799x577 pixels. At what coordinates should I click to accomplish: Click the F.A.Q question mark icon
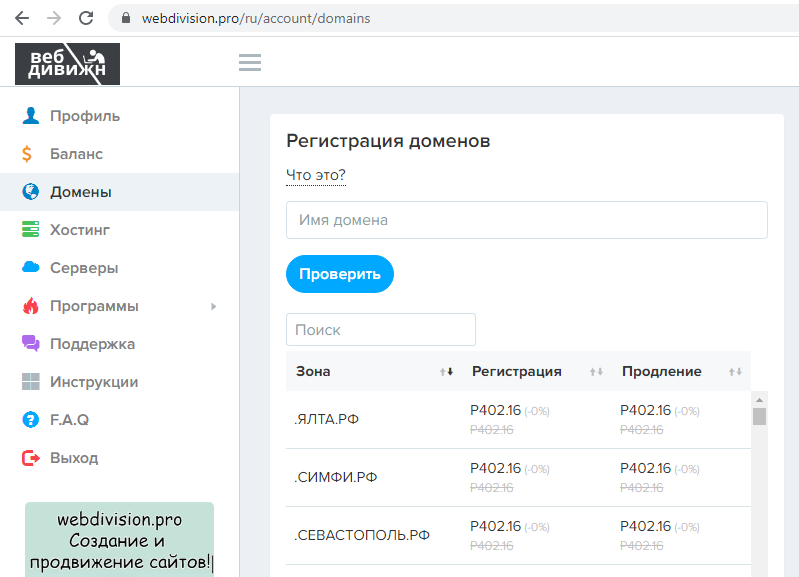(30, 420)
